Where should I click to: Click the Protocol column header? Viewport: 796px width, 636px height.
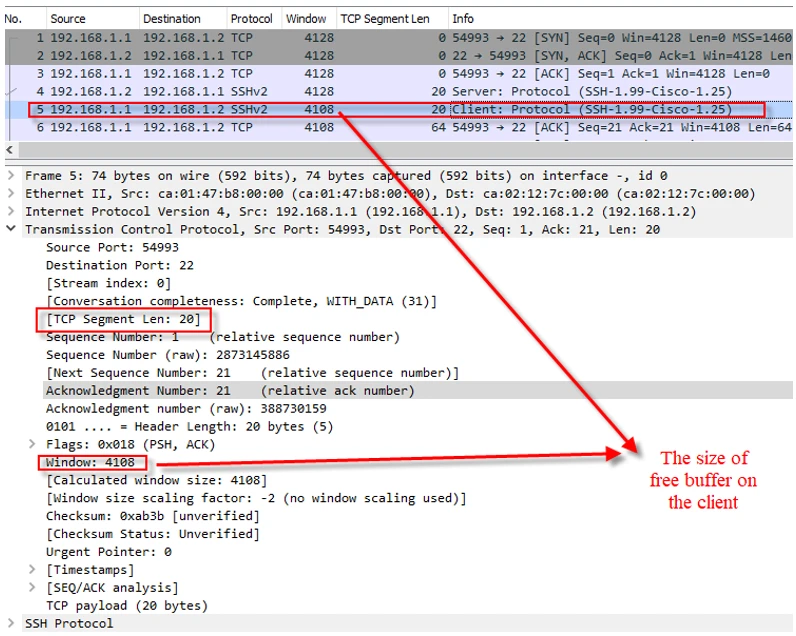[x=251, y=19]
